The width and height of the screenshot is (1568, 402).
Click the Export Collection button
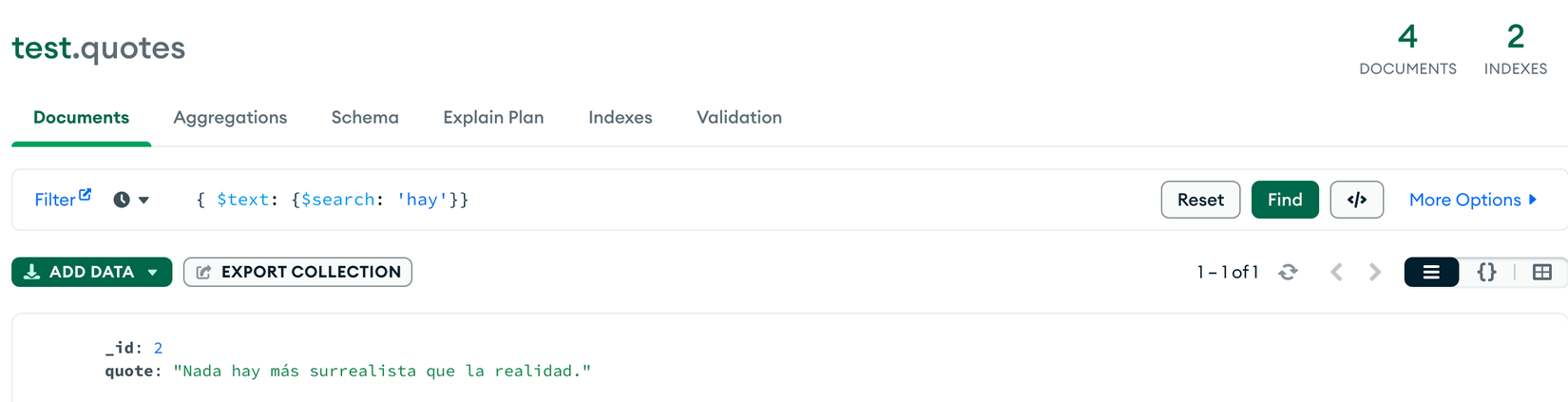click(297, 272)
